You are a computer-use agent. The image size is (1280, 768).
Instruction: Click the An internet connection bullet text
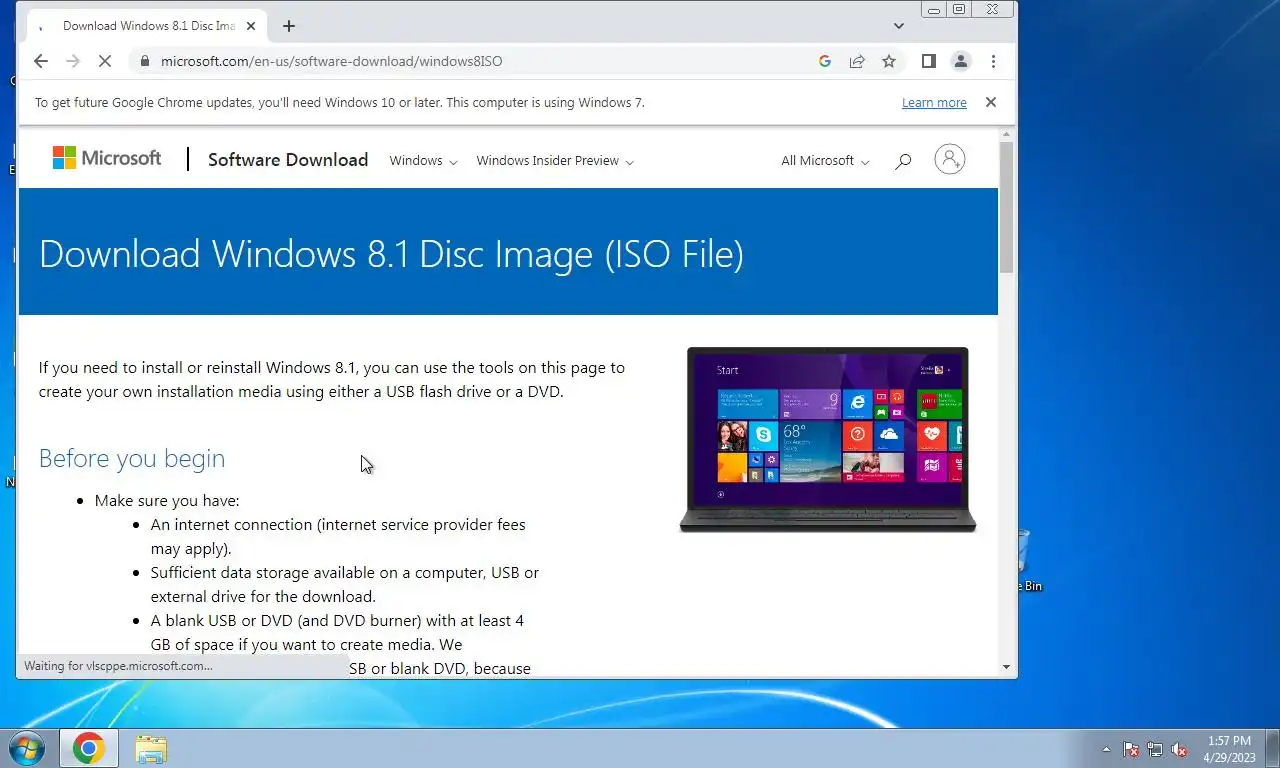point(338,536)
